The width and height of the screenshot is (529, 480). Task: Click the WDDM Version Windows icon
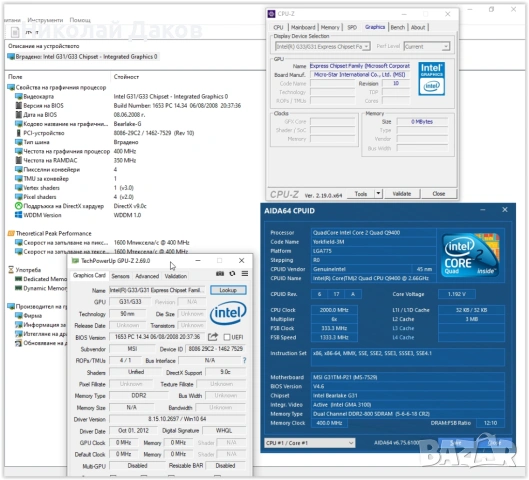click(x=19, y=215)
